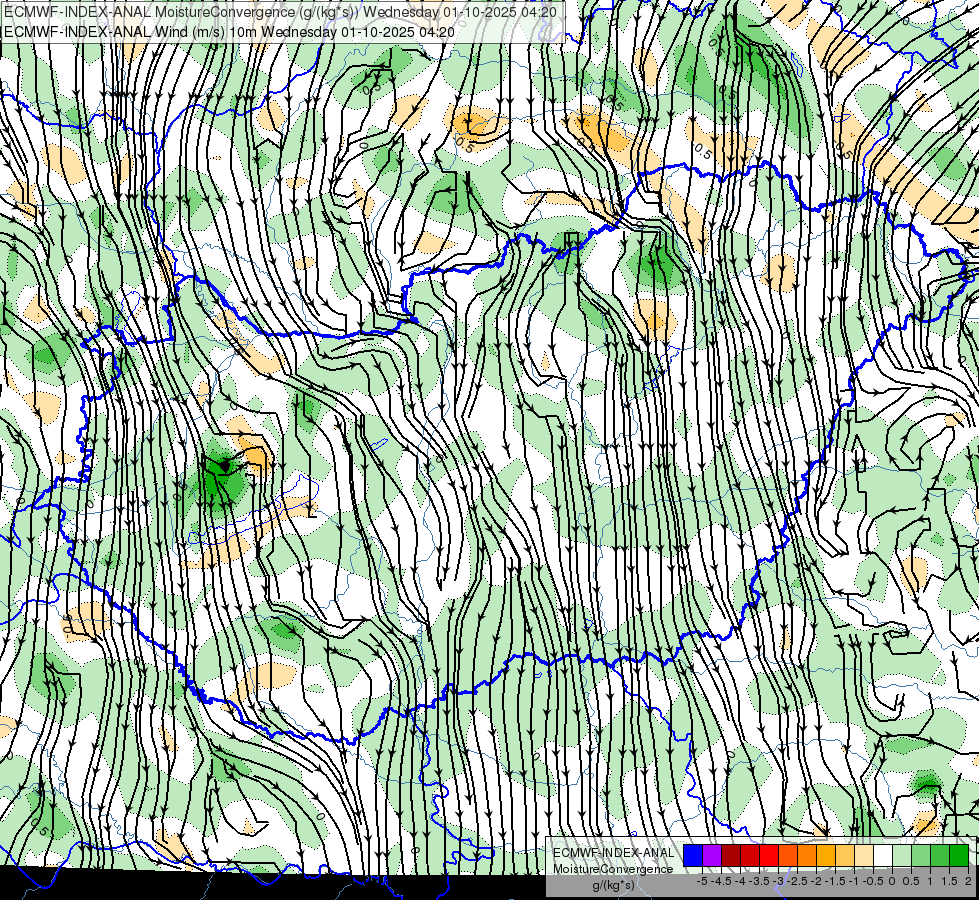Click the MoistureConvergence title line at the top
The image size is (979, 900).
click(x=280, y=12)
